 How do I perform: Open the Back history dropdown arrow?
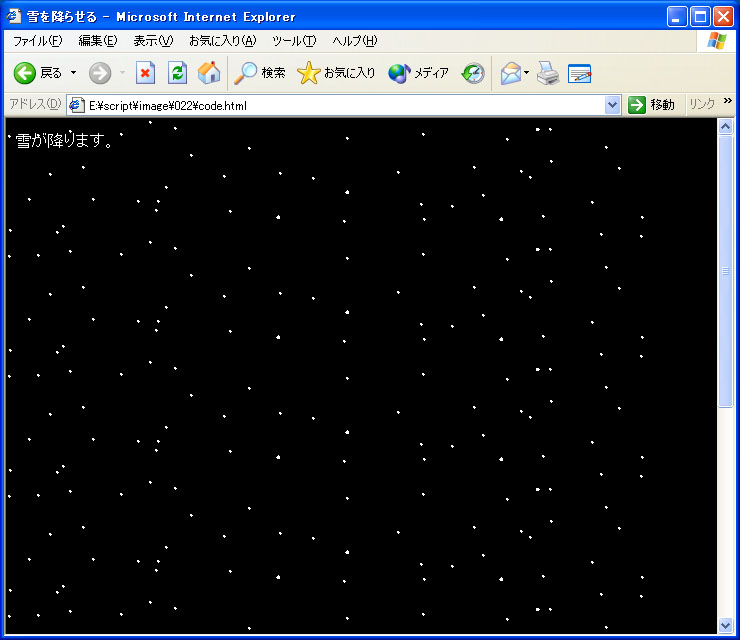(74, 73)
